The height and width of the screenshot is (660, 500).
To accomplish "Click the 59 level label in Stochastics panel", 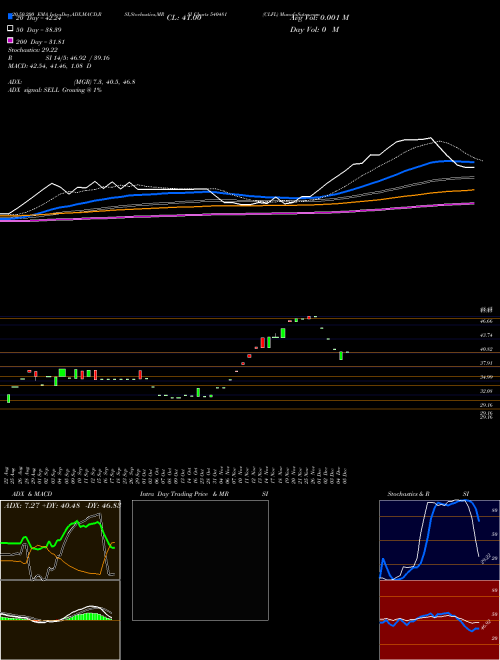I will [x=495, y=534].
